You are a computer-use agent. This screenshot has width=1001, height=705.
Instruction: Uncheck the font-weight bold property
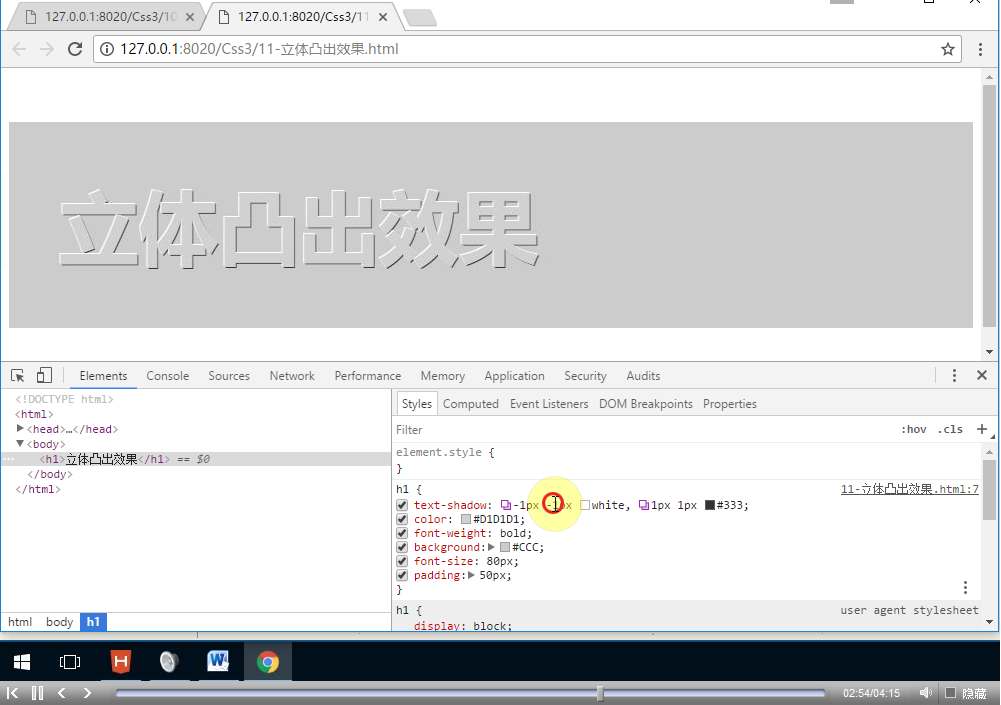(x=402, y=533)
